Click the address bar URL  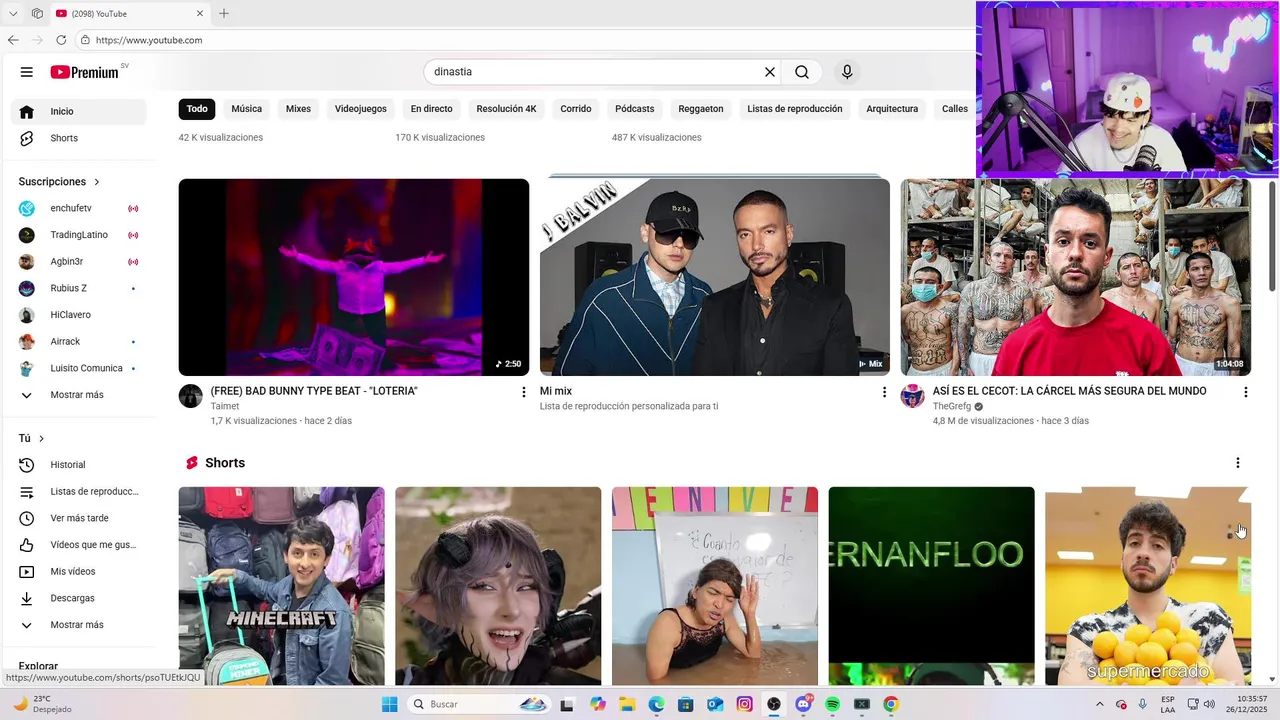(x=149, y=40)
